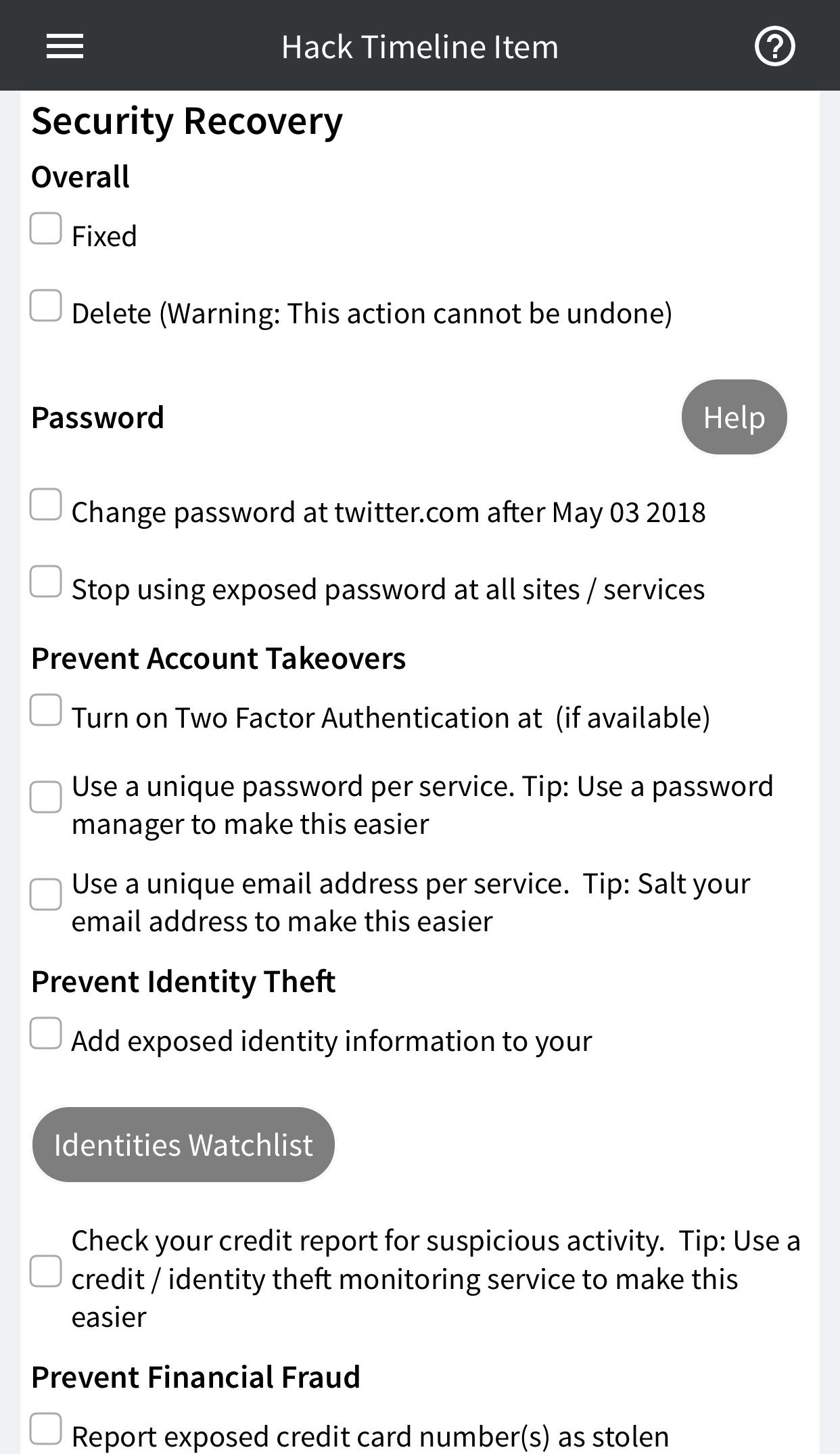Click the Password Help button
The width and height of the screenshot is (840, 1454).
(734, 417)
